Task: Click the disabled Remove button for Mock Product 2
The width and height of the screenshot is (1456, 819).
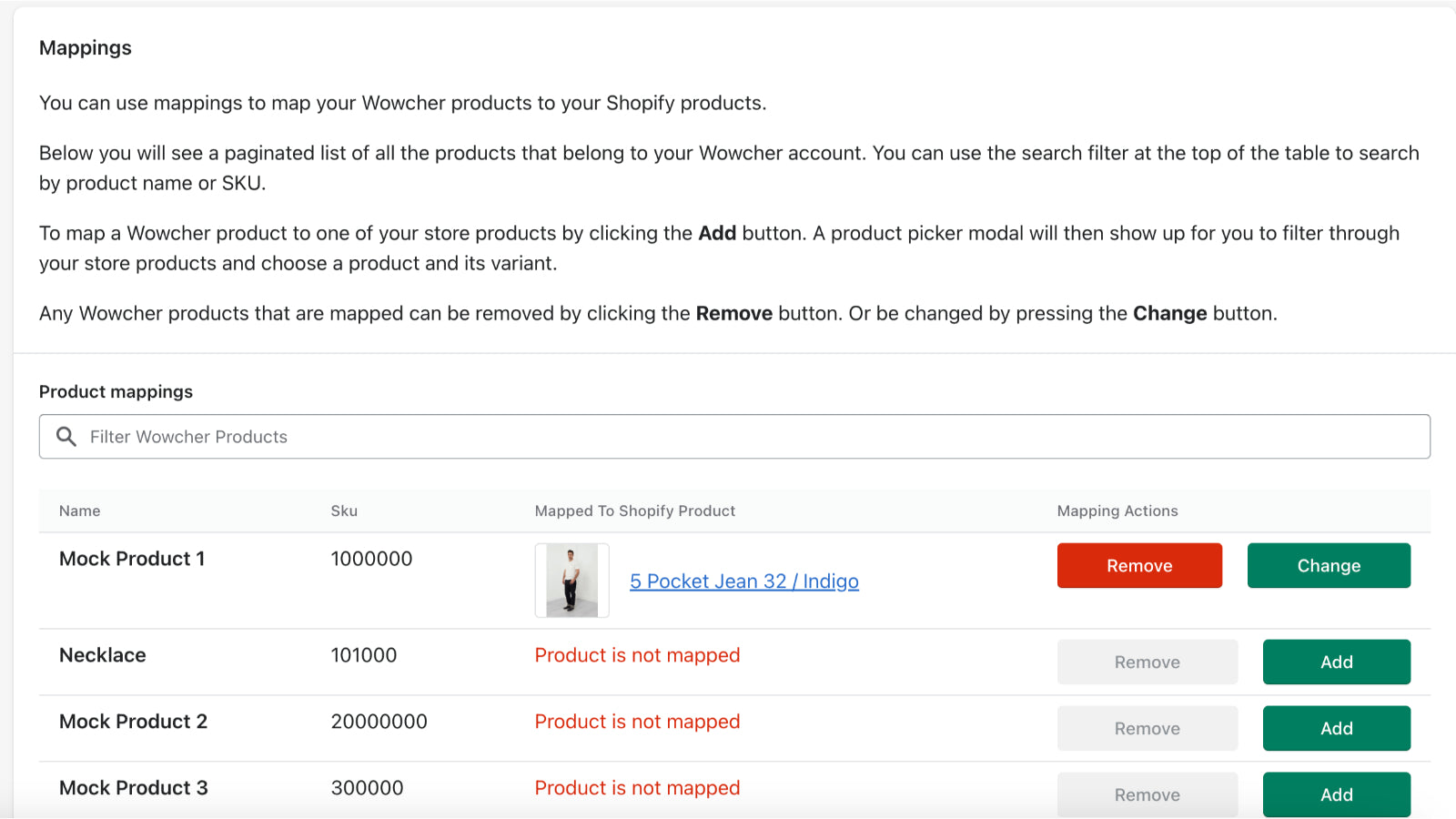Action: pos(1147,728)
